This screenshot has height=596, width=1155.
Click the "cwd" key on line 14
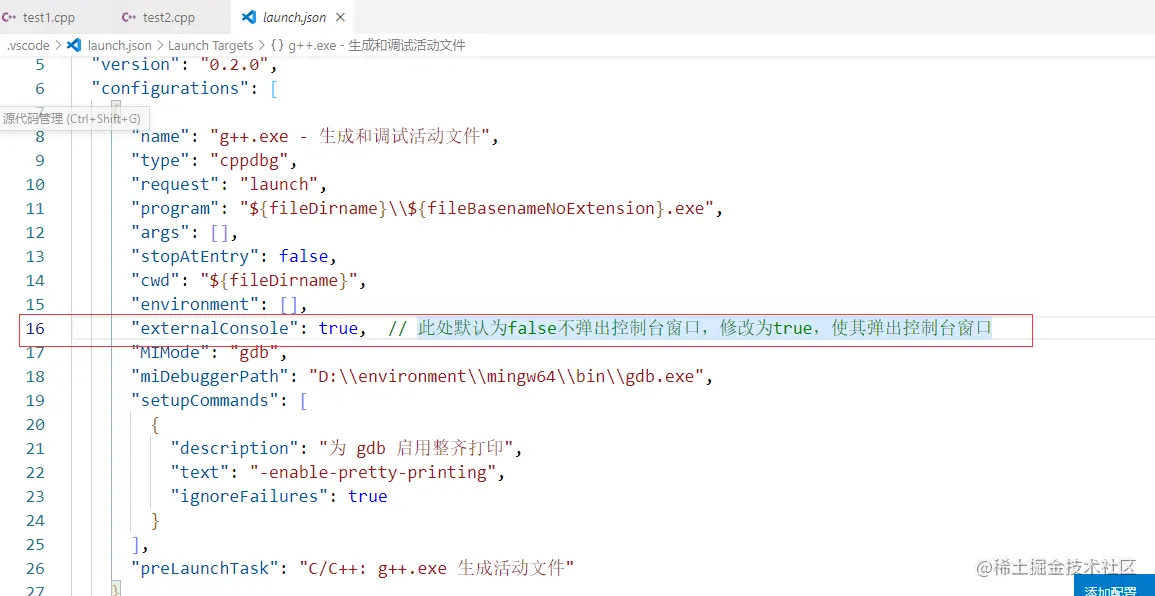(155, 281)
